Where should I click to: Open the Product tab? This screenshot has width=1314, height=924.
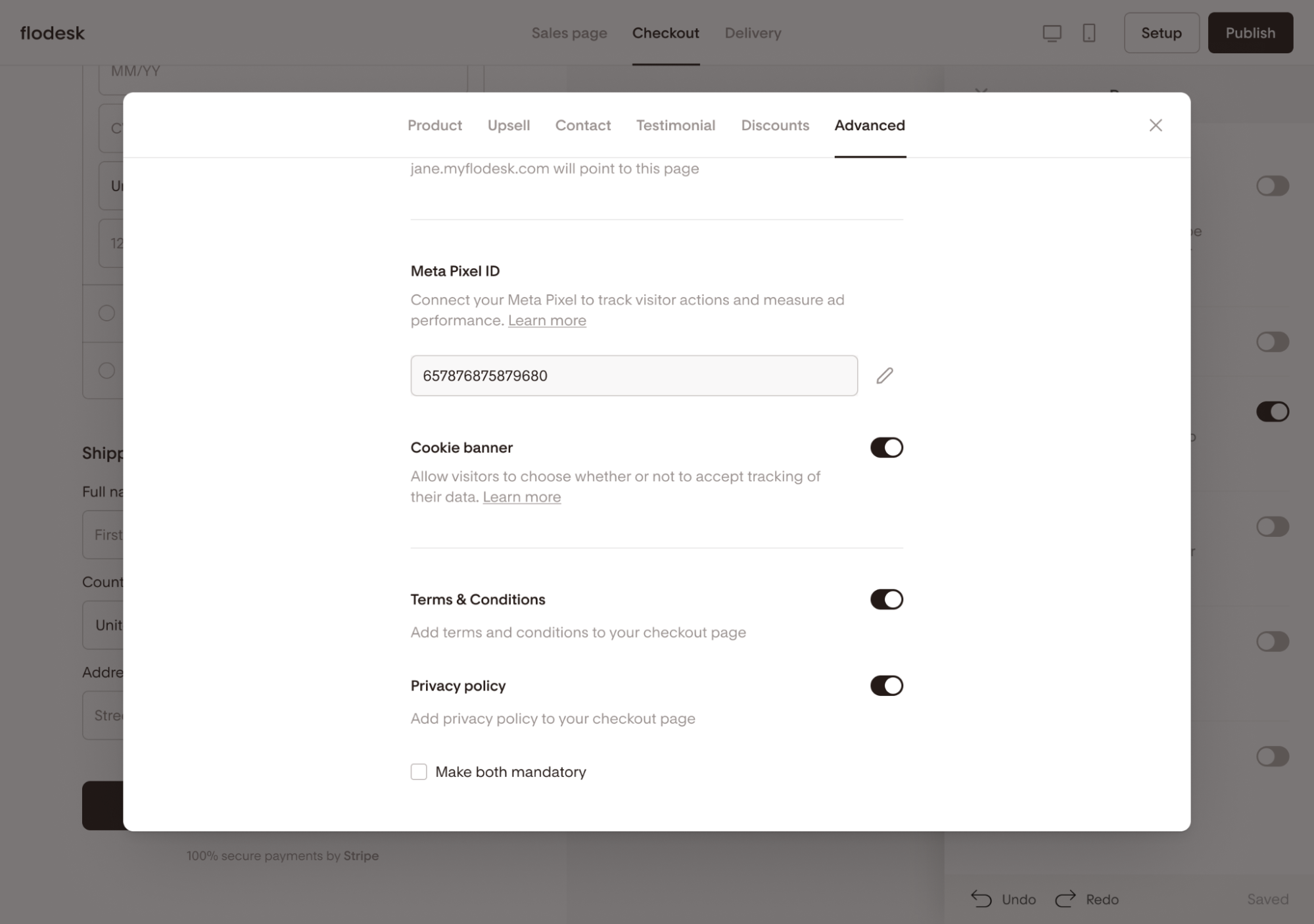434,126
